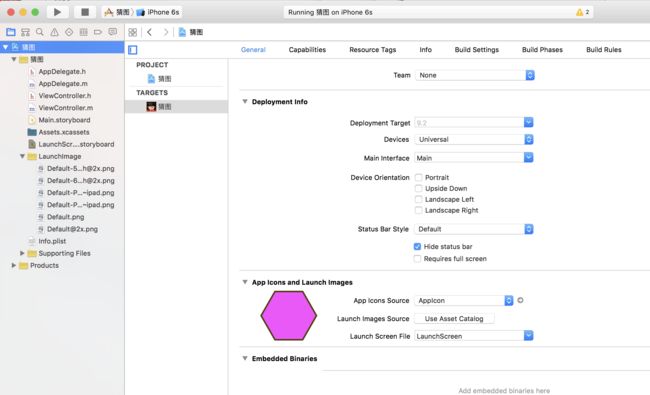Open the Project navigator folder icon
This screenshot has width=650, height=395.
click(x=11, y=32)
